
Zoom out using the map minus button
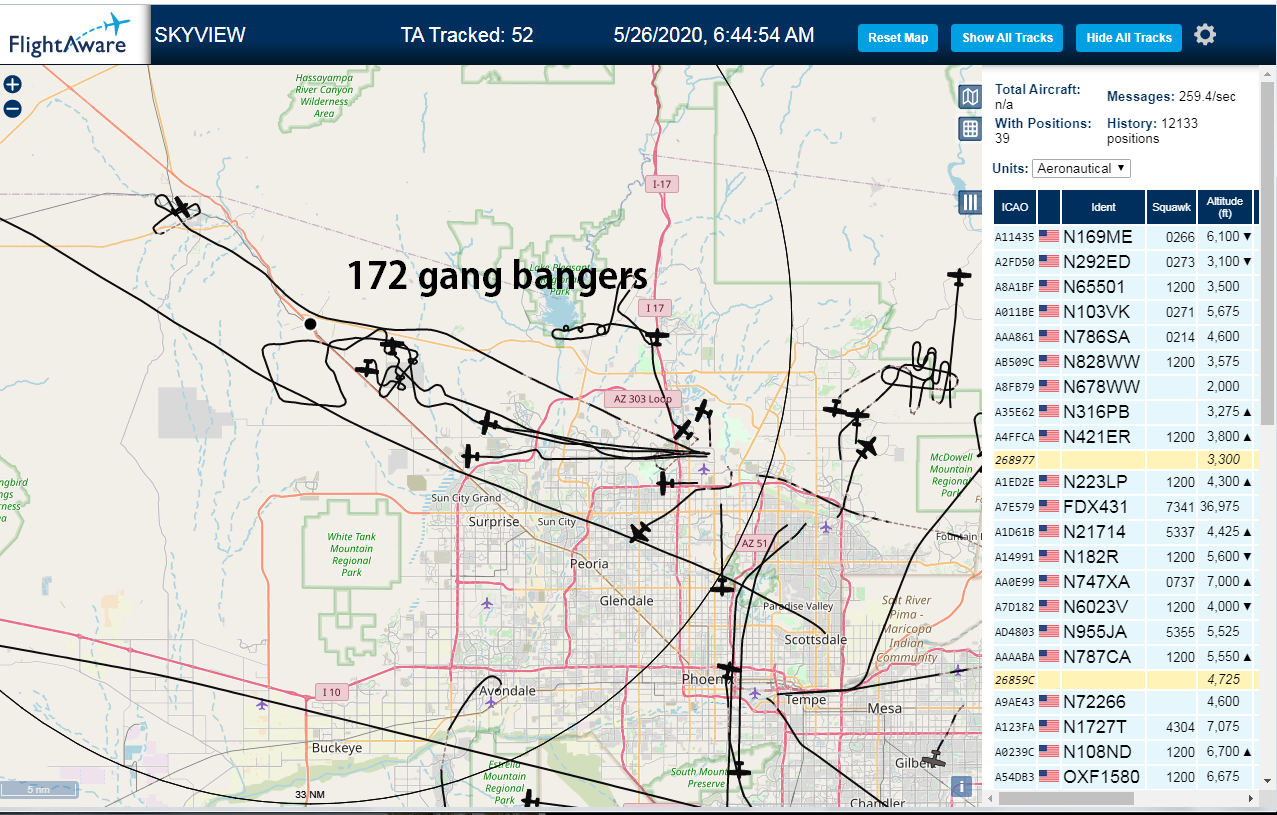pos(13,109)
